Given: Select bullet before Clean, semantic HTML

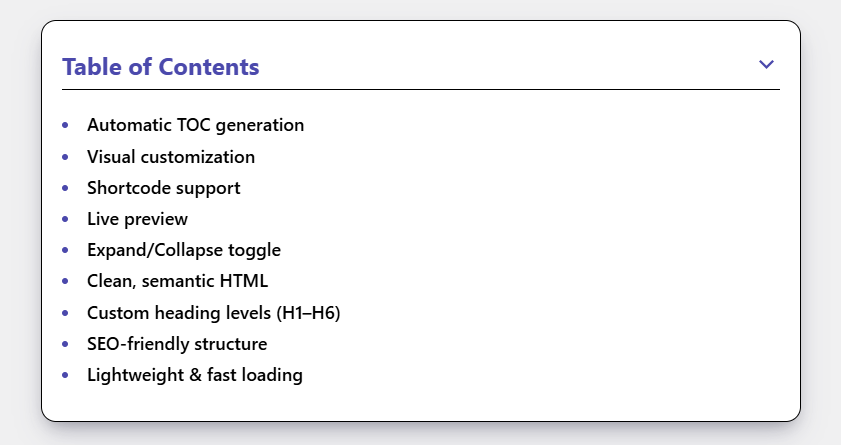Looking at the screenshot, I should coord(65,281).
